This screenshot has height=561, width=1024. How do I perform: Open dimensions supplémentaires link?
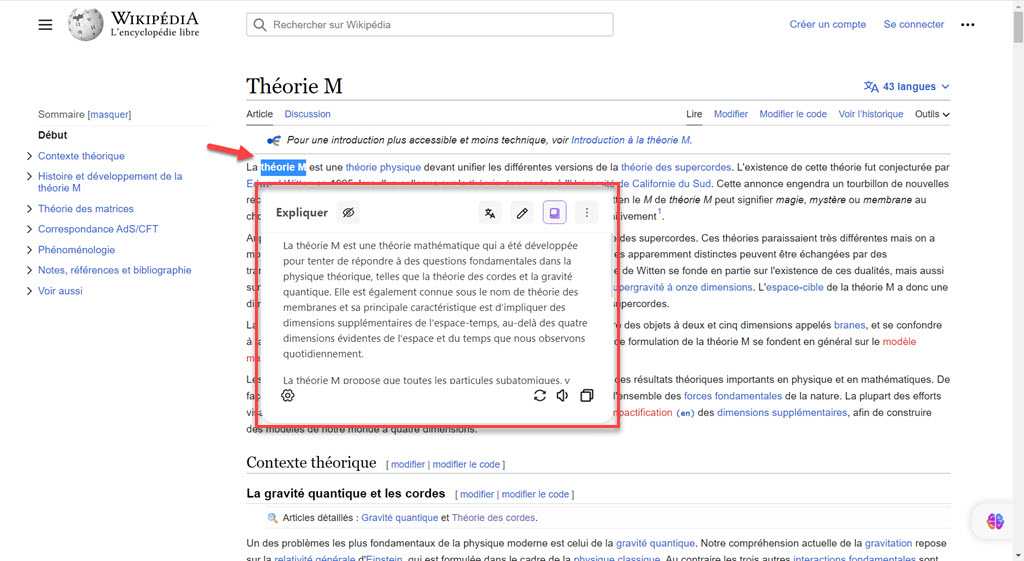(x=782, y=413)
